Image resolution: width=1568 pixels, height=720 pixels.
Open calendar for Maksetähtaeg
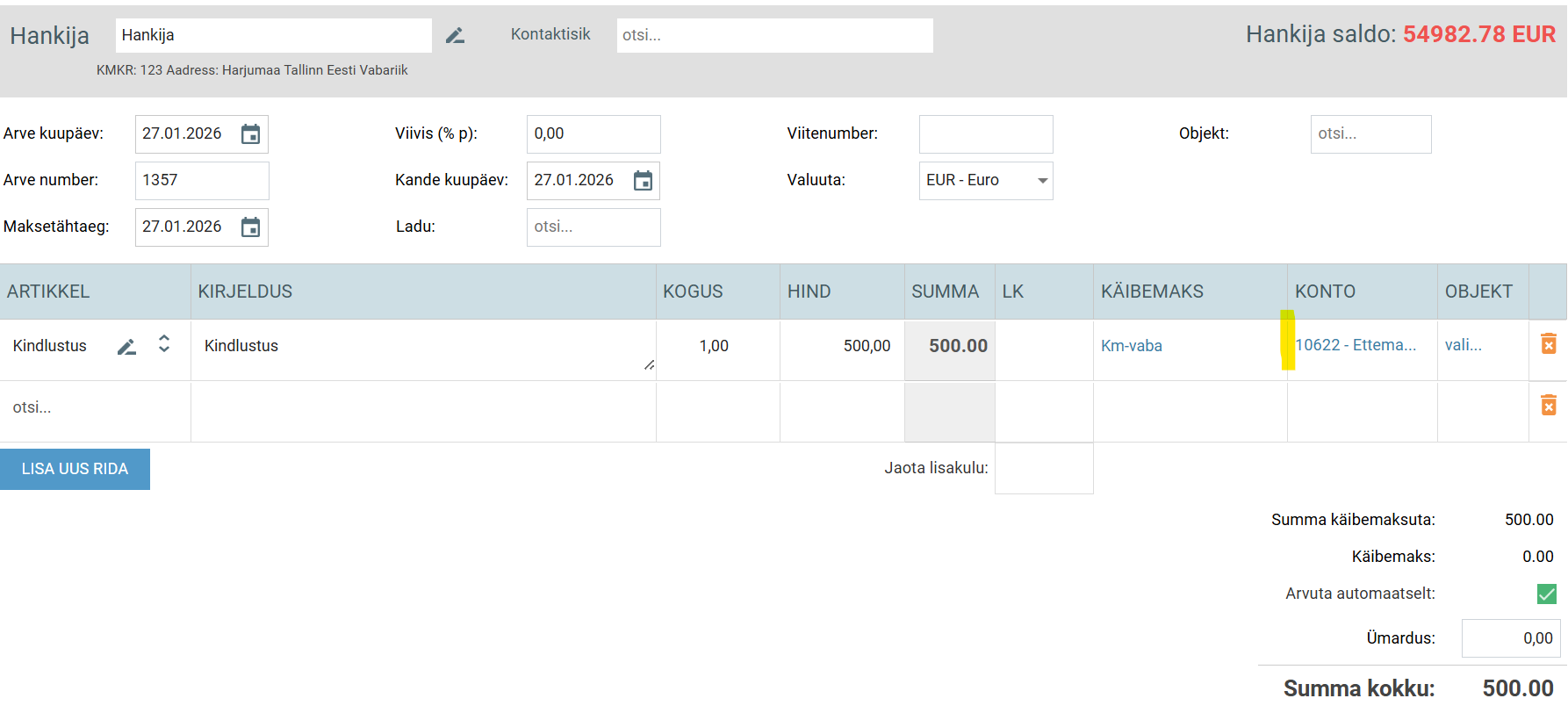(250, 227)
